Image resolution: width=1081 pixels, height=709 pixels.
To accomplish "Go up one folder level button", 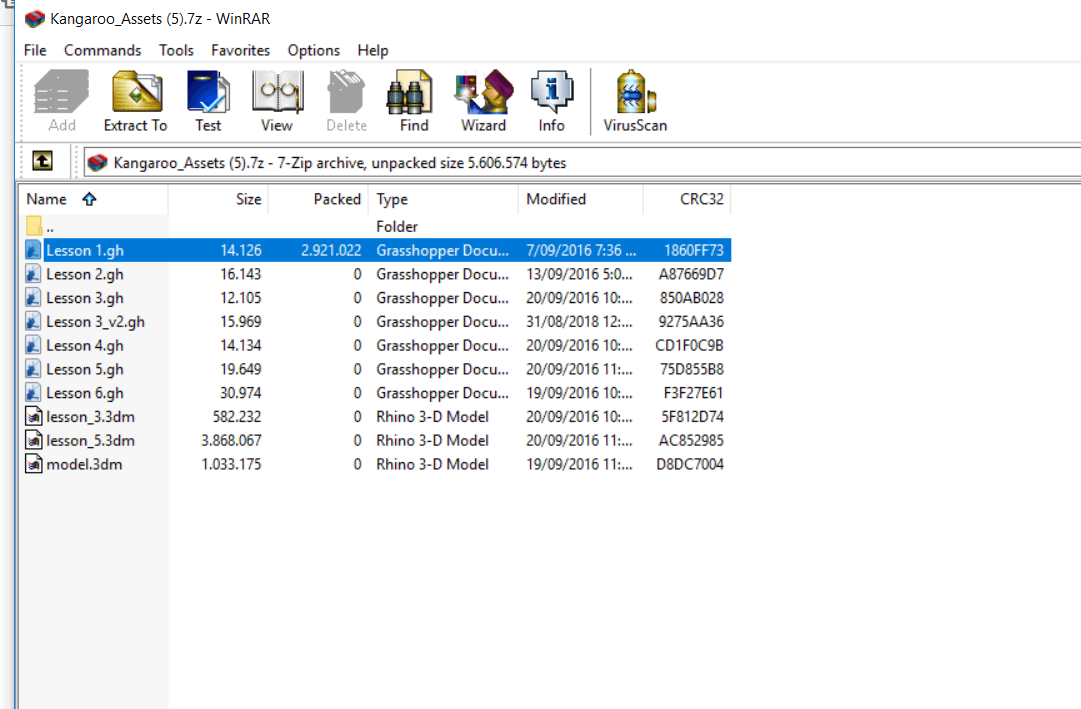I will (x=42, y=161).
